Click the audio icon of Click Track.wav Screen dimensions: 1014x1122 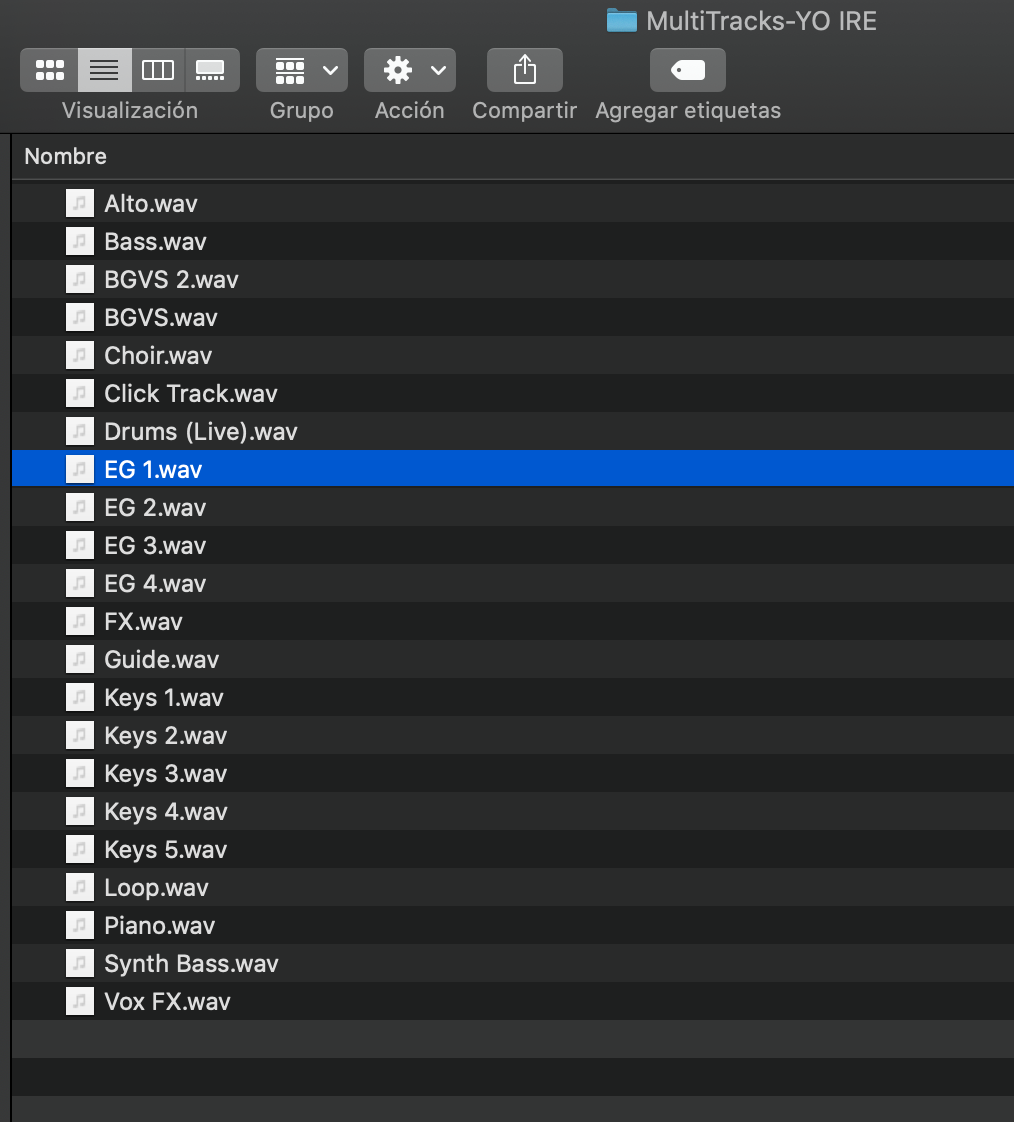click(80, 393)
